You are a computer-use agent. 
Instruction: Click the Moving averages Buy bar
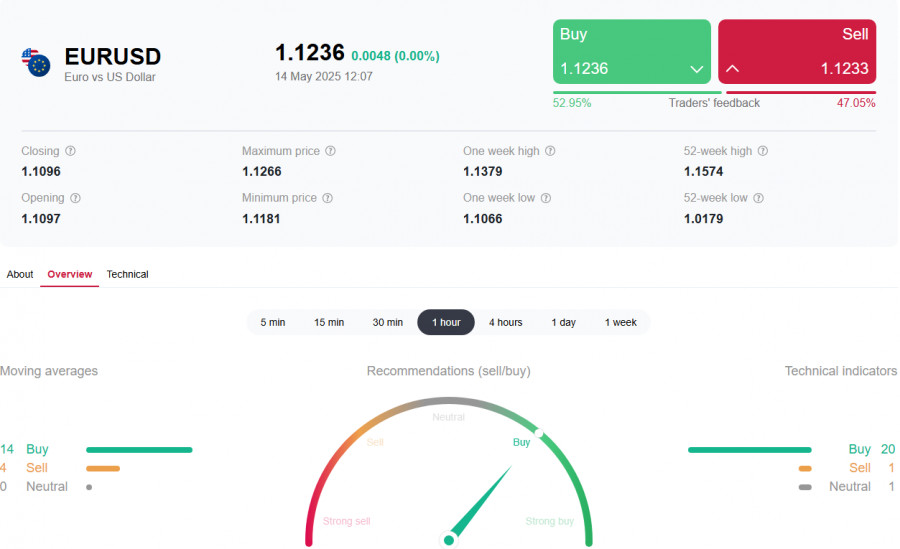pyautogui.click(x=139, y=450)
